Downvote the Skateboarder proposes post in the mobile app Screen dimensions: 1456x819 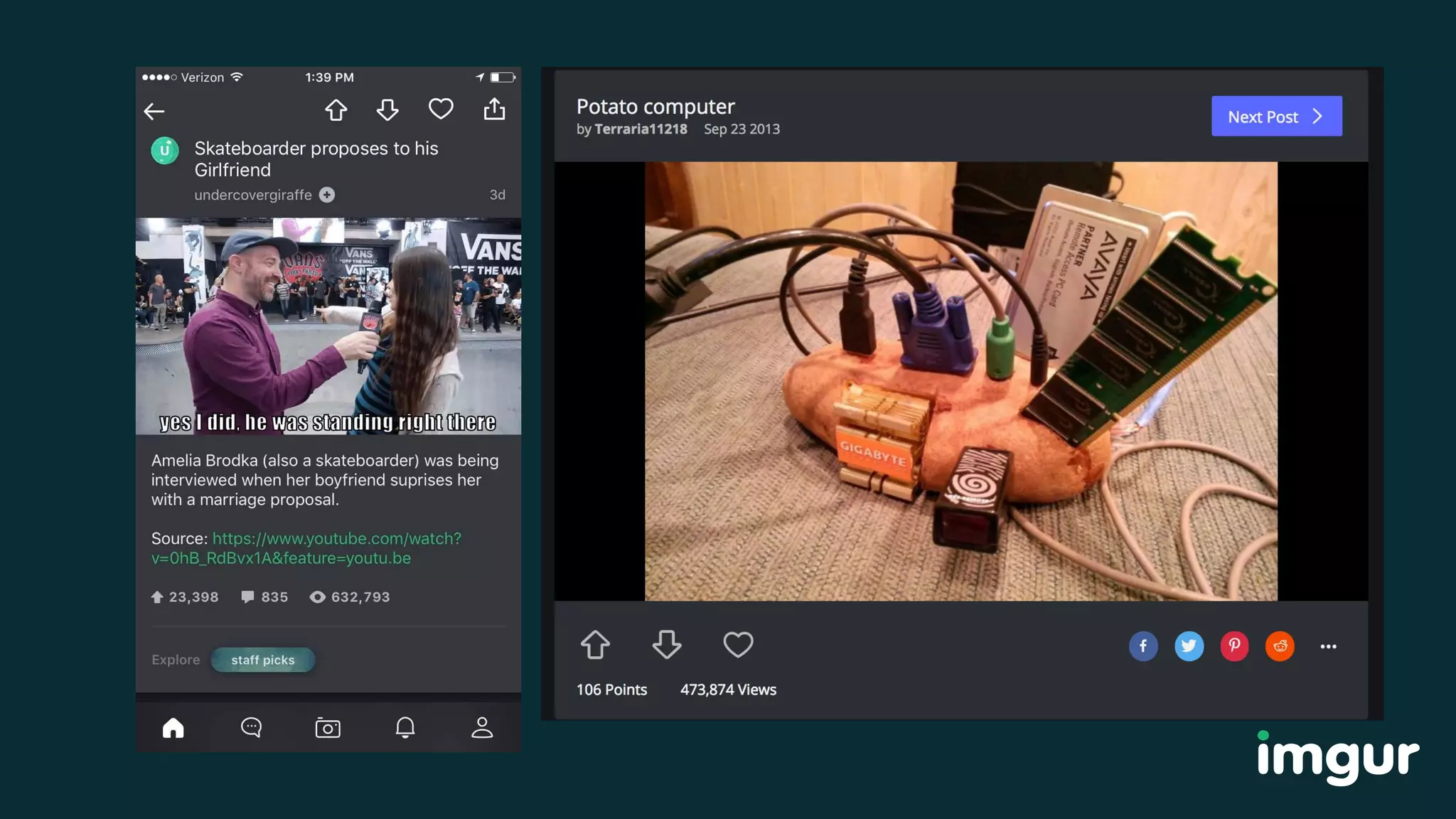coord(387,110)
